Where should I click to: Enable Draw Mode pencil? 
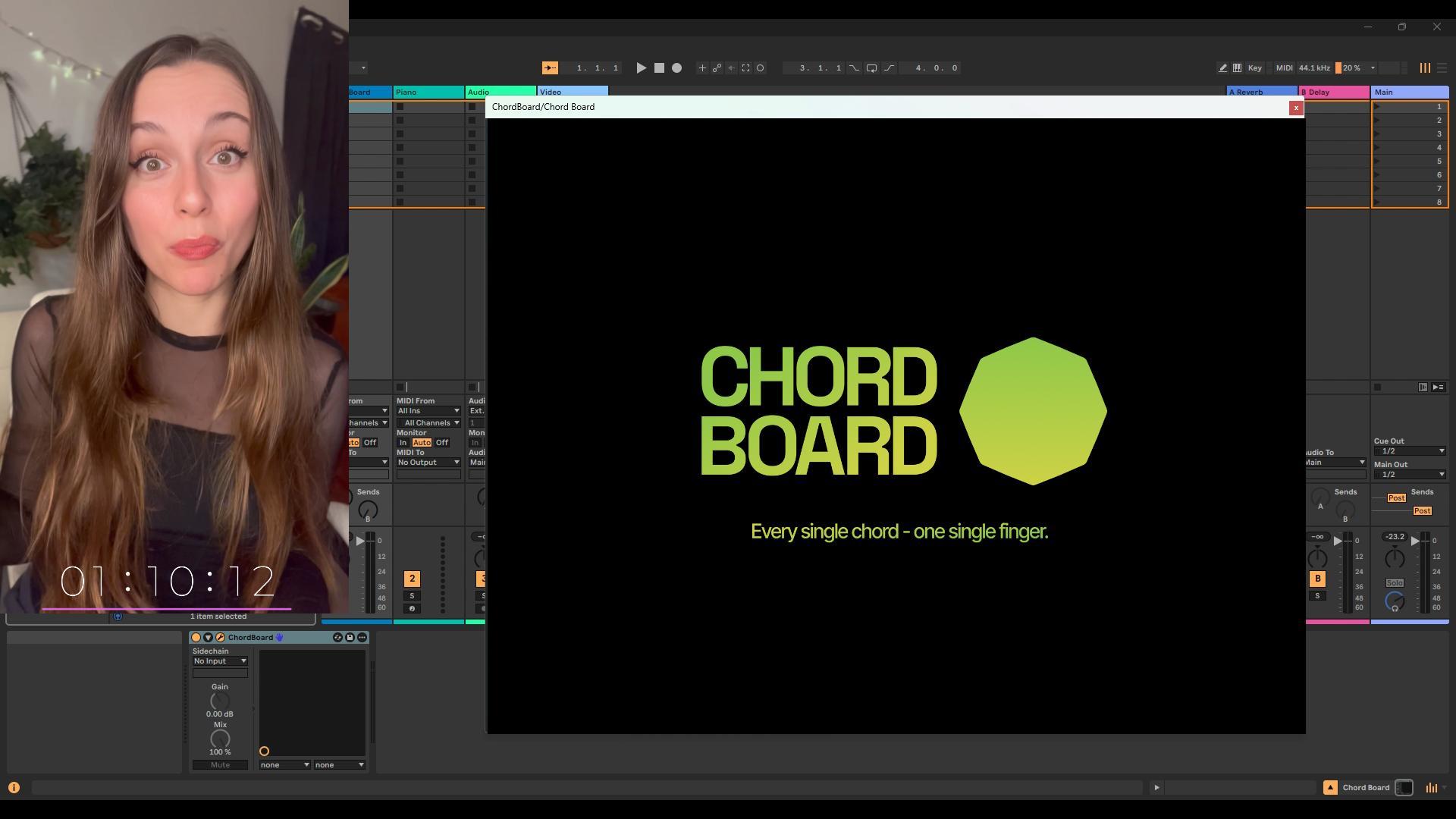[x=1222, y=68]
